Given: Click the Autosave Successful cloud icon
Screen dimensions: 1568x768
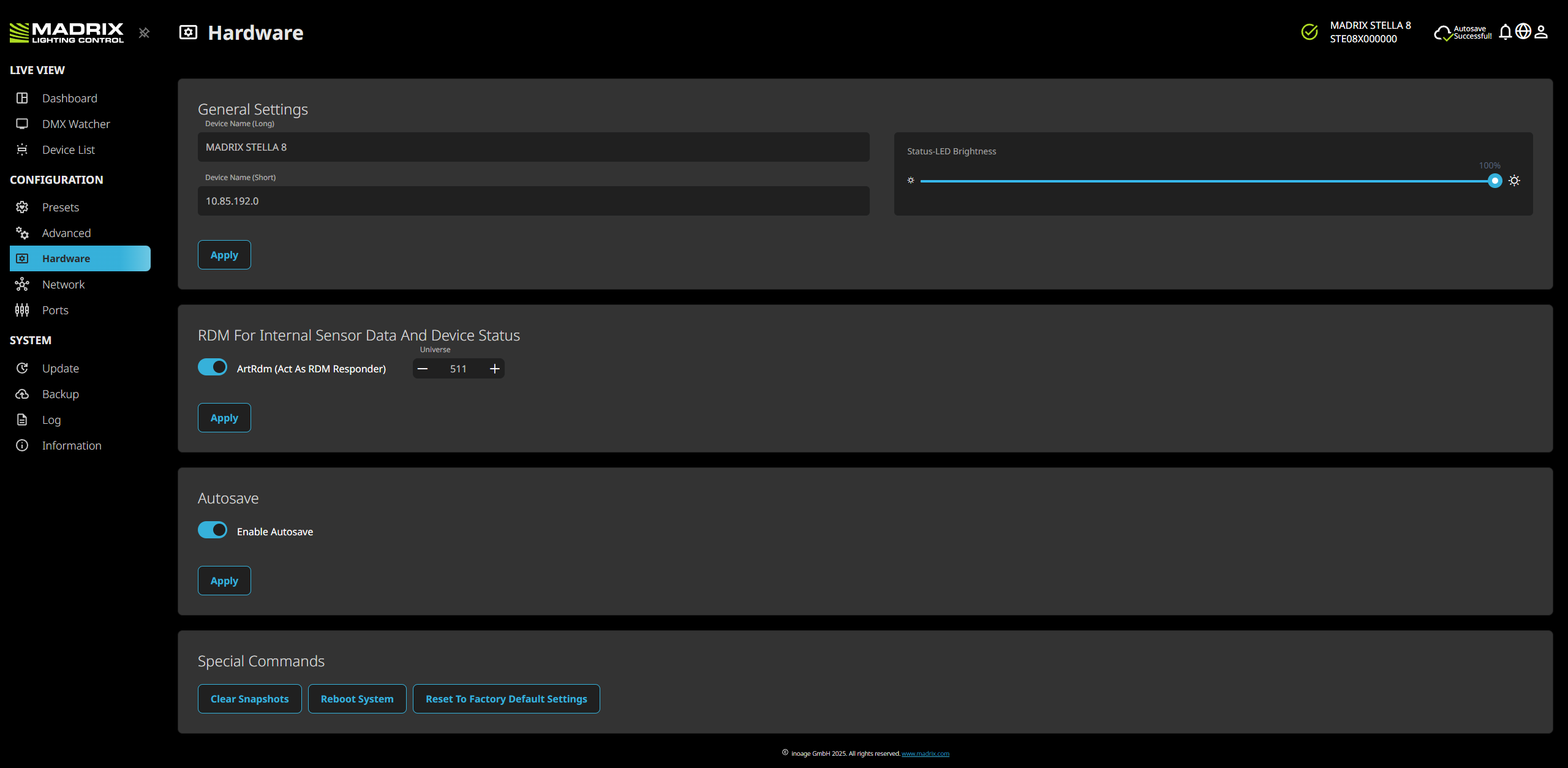Looking at the screenshot, I should point(1442,32).
